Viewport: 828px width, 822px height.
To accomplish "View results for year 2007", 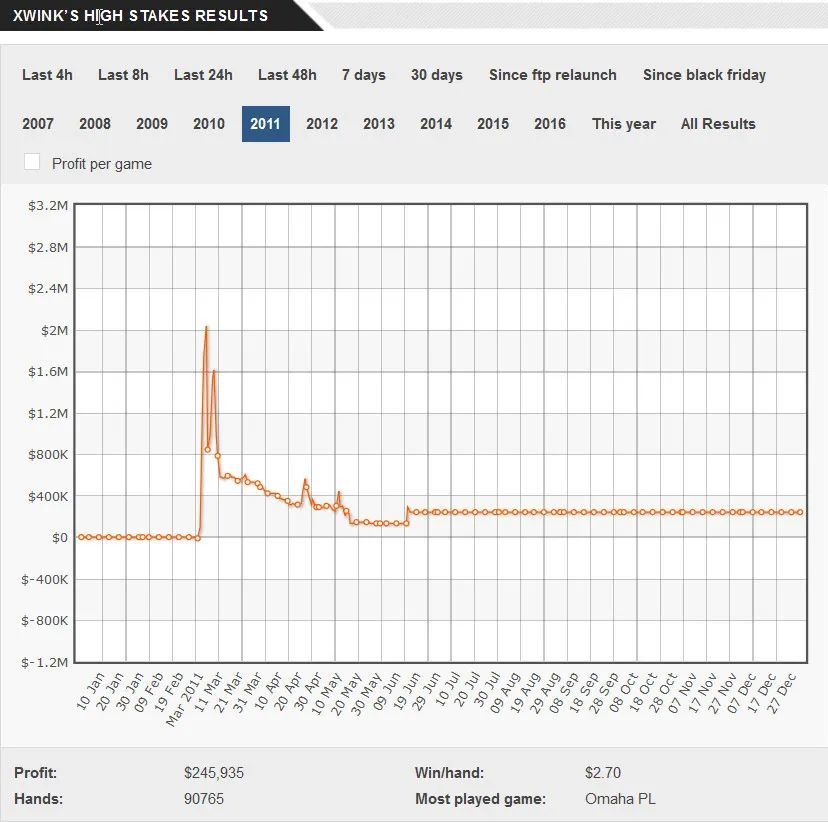I will (38, 124).
